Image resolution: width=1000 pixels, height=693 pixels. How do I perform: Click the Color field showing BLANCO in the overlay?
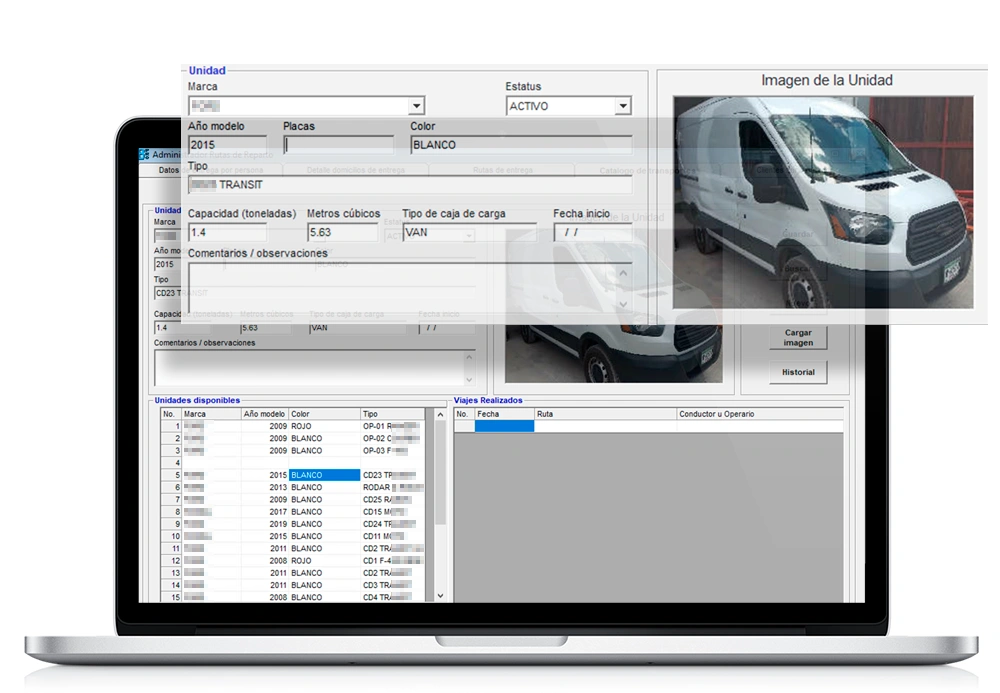521,145
